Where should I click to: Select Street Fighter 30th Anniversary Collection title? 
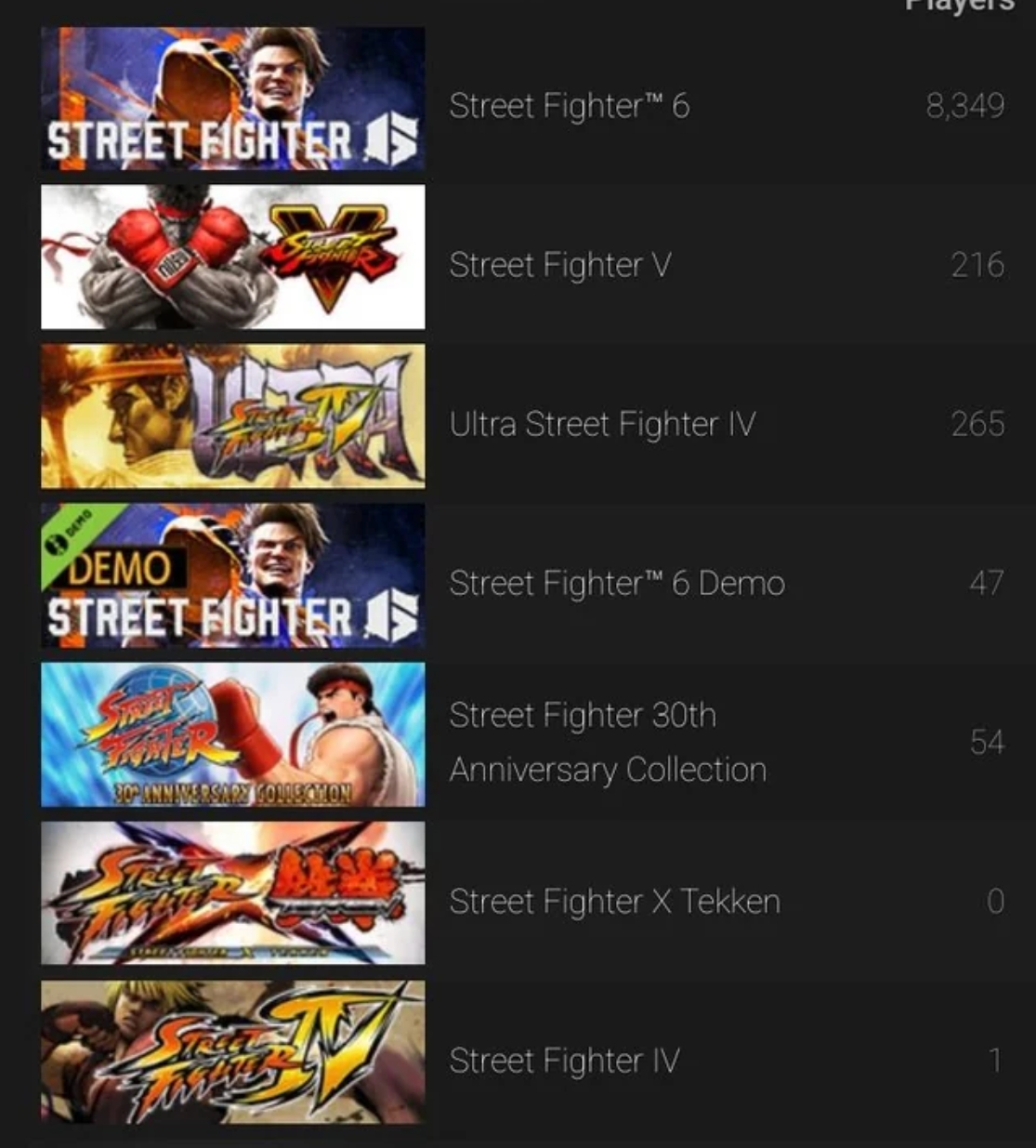click(x=608, y=743)
